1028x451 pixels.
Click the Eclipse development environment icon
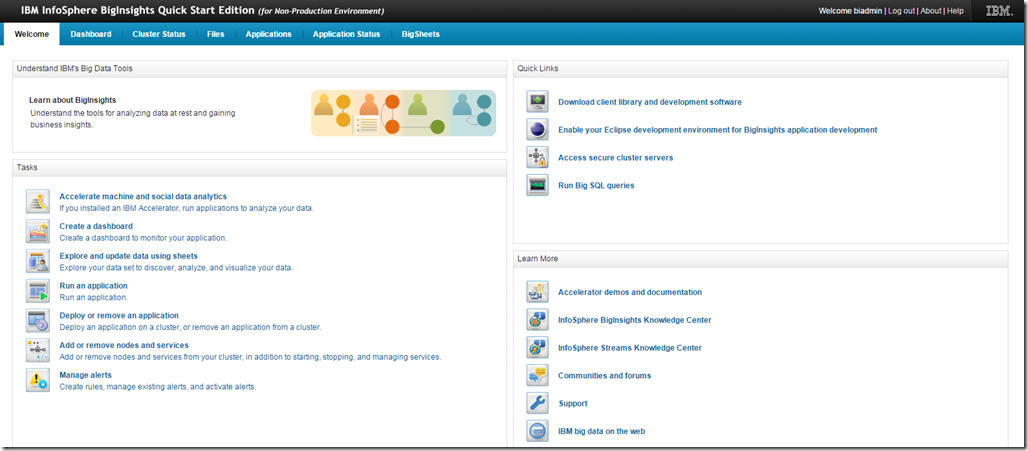click(x=538, y=130)
